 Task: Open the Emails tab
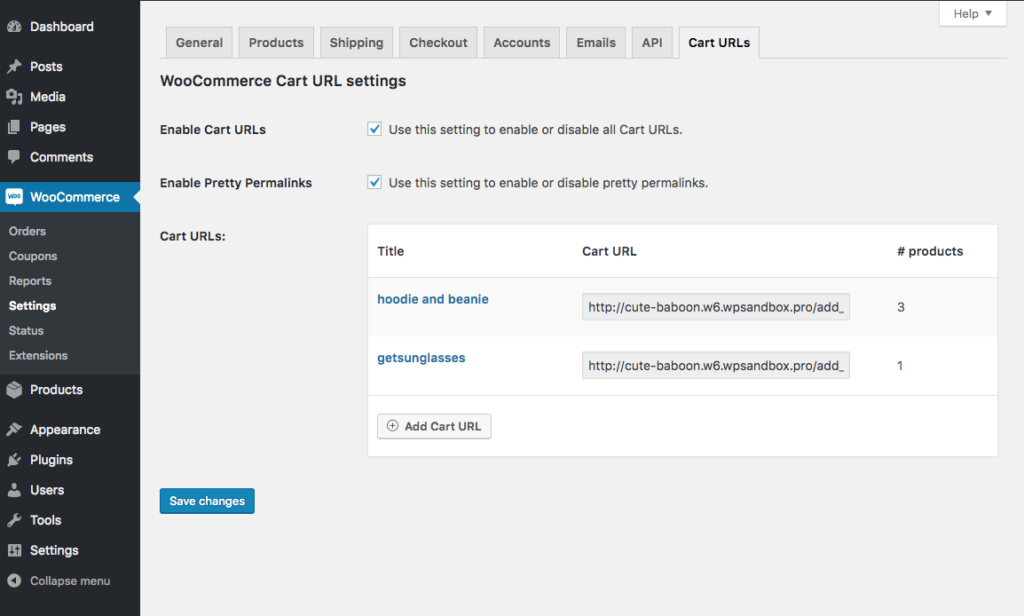(x=596, y=42)
